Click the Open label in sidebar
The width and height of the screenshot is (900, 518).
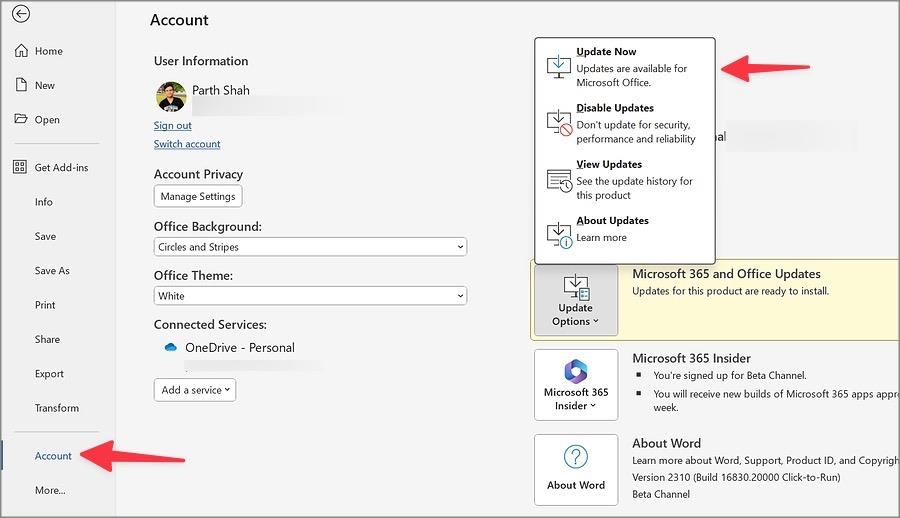(x=47, y=120)
